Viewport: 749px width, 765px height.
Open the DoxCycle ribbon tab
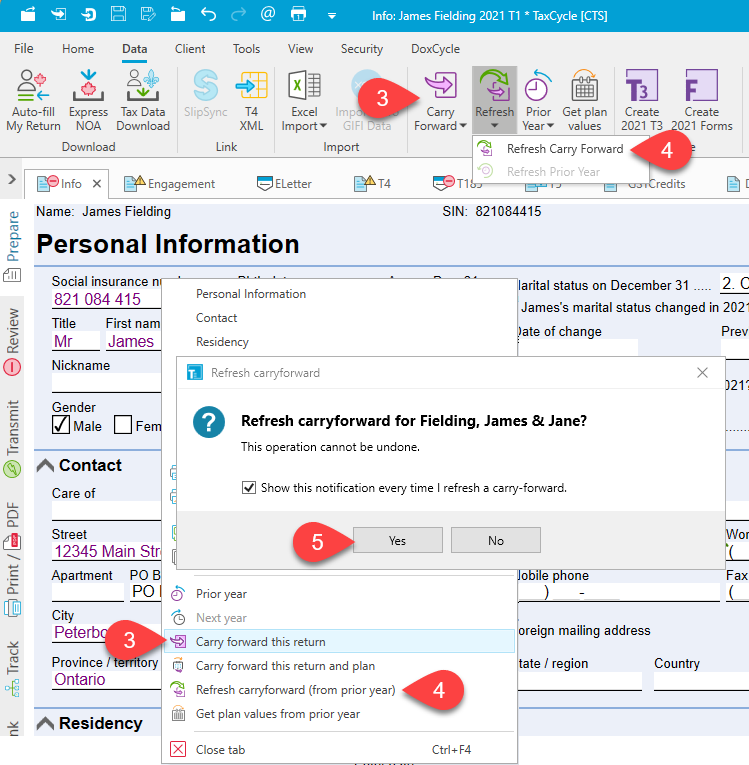[x=435, y=49]
